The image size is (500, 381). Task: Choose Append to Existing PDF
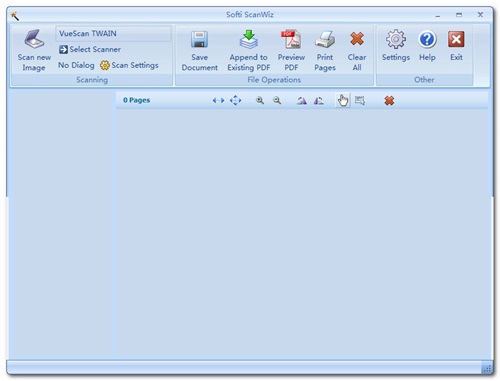tap(249, 50)
